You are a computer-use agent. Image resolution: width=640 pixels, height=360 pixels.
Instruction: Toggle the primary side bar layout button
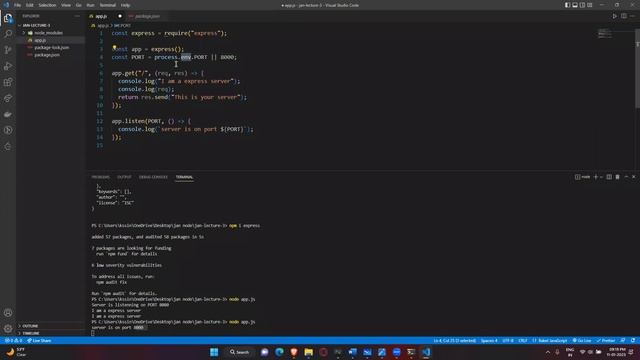click(567, 5)
